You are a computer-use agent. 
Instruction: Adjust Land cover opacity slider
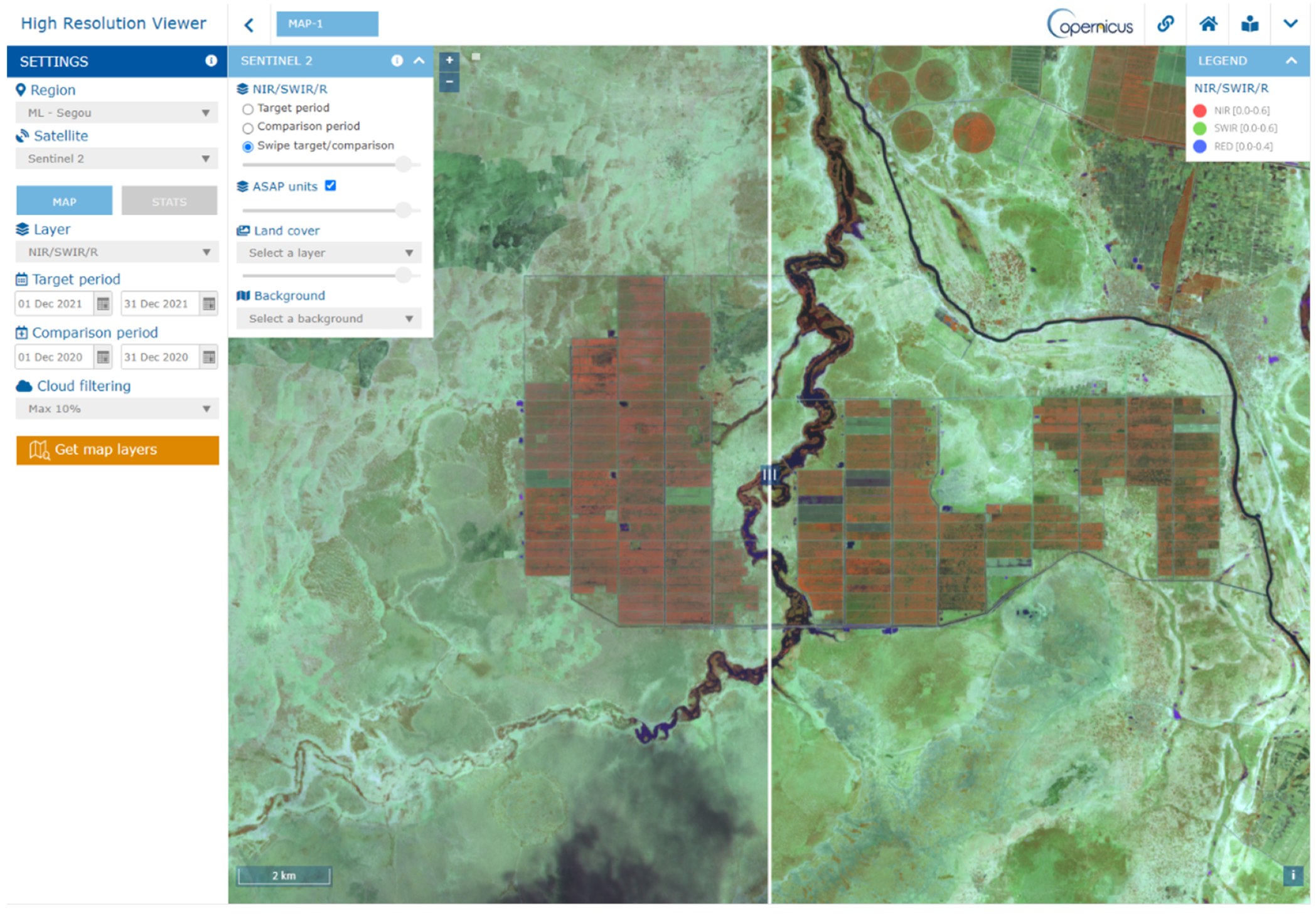click(404, 275)
